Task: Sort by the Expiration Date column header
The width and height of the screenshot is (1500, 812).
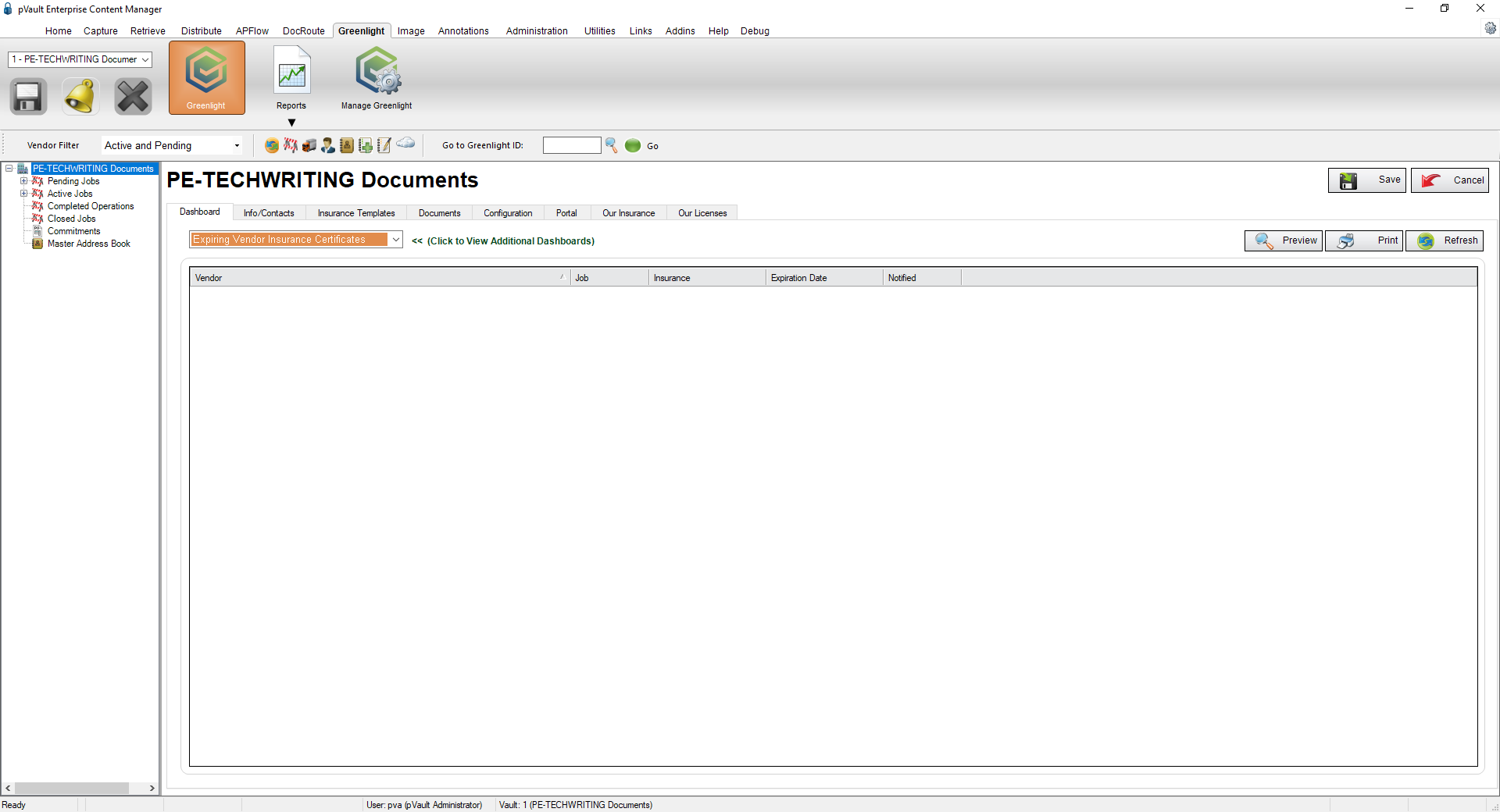Action: click(824, 278)
